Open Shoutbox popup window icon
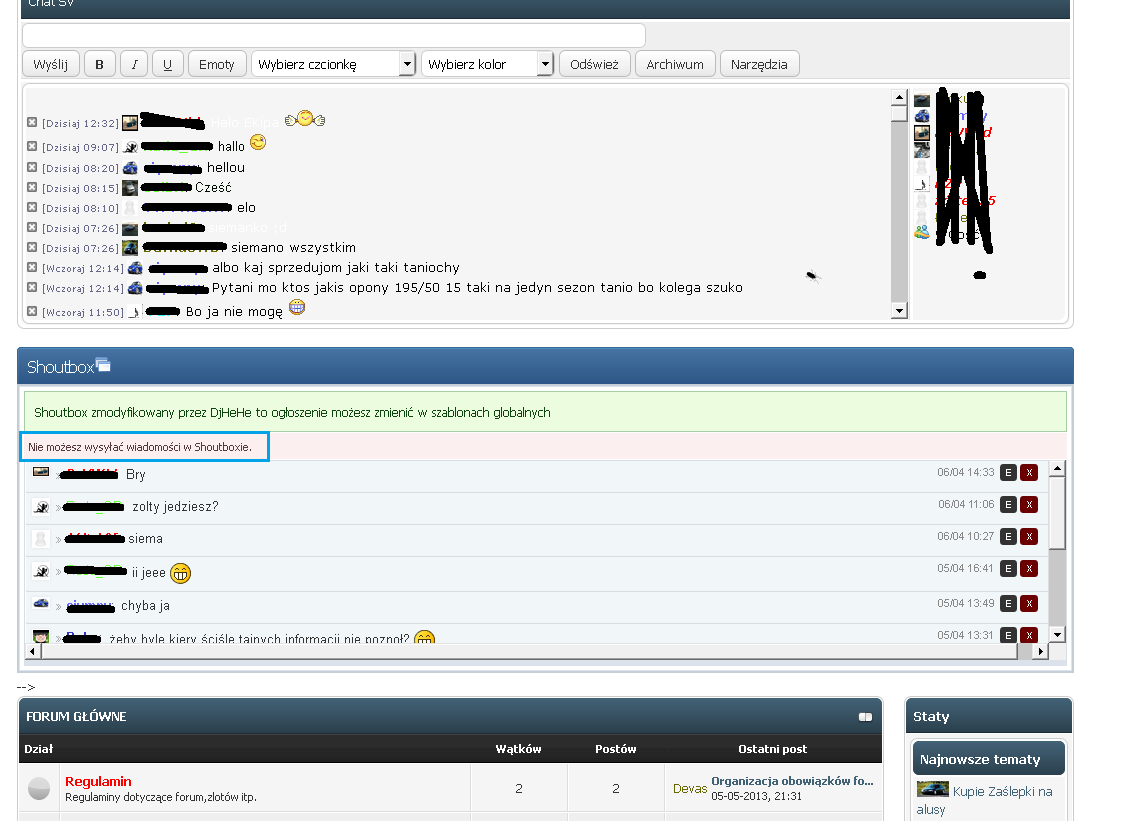1137x821 pixels. point(104,365)
